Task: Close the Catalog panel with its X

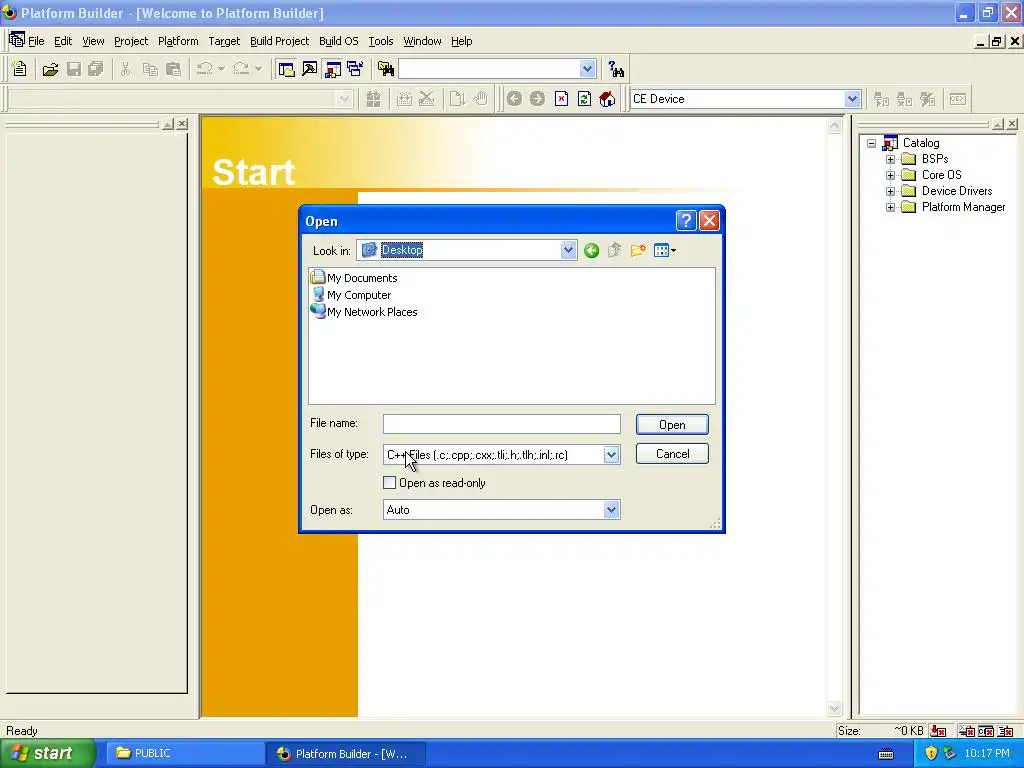Action: (x=1012, y=123)
